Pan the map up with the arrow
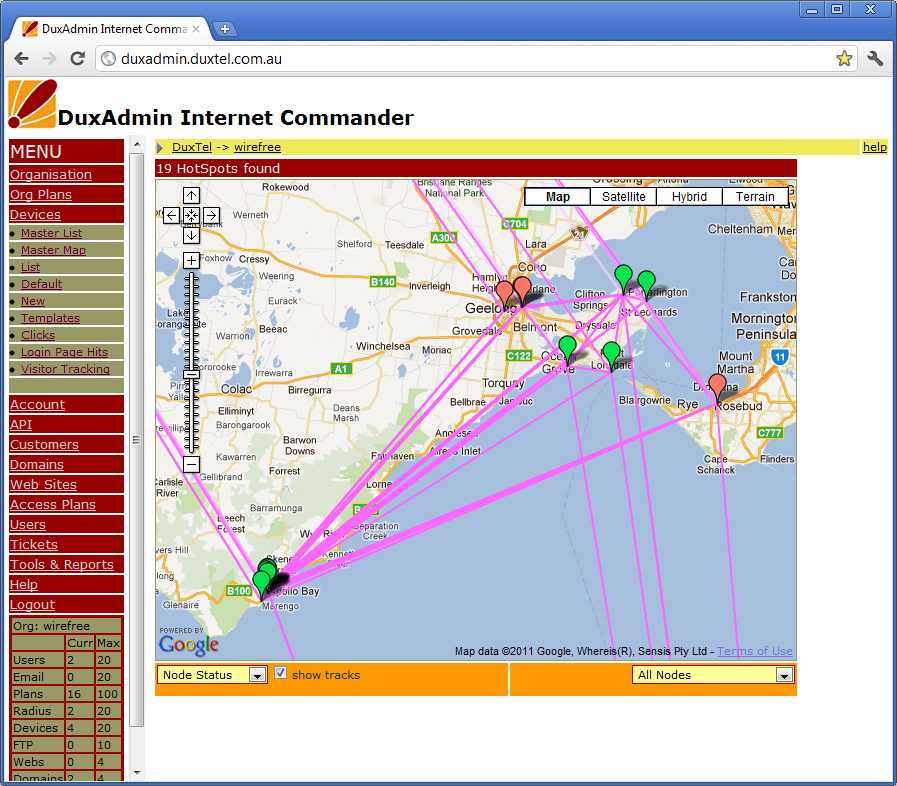 (191, 196)
